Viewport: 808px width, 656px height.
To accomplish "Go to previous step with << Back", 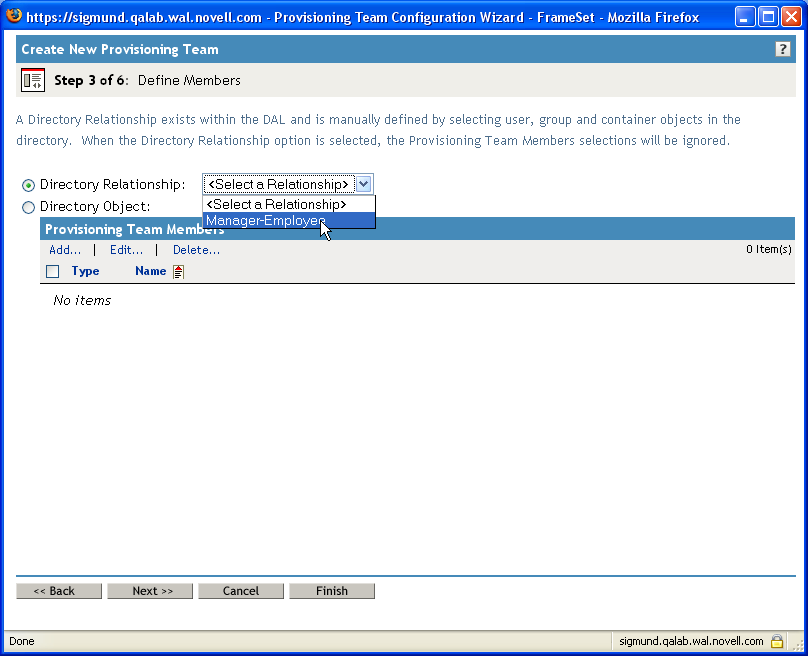I will tap(59, 591).
